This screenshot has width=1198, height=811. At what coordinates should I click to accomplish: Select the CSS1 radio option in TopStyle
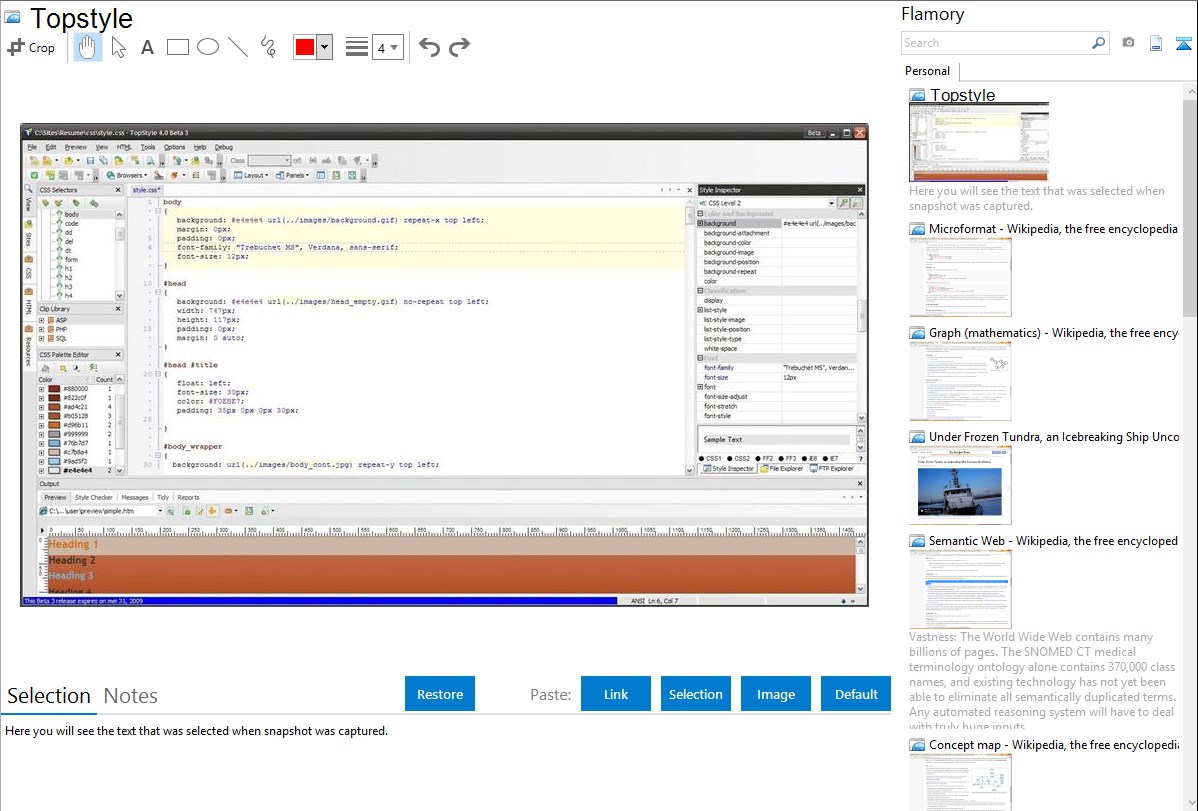coord(710,459)
